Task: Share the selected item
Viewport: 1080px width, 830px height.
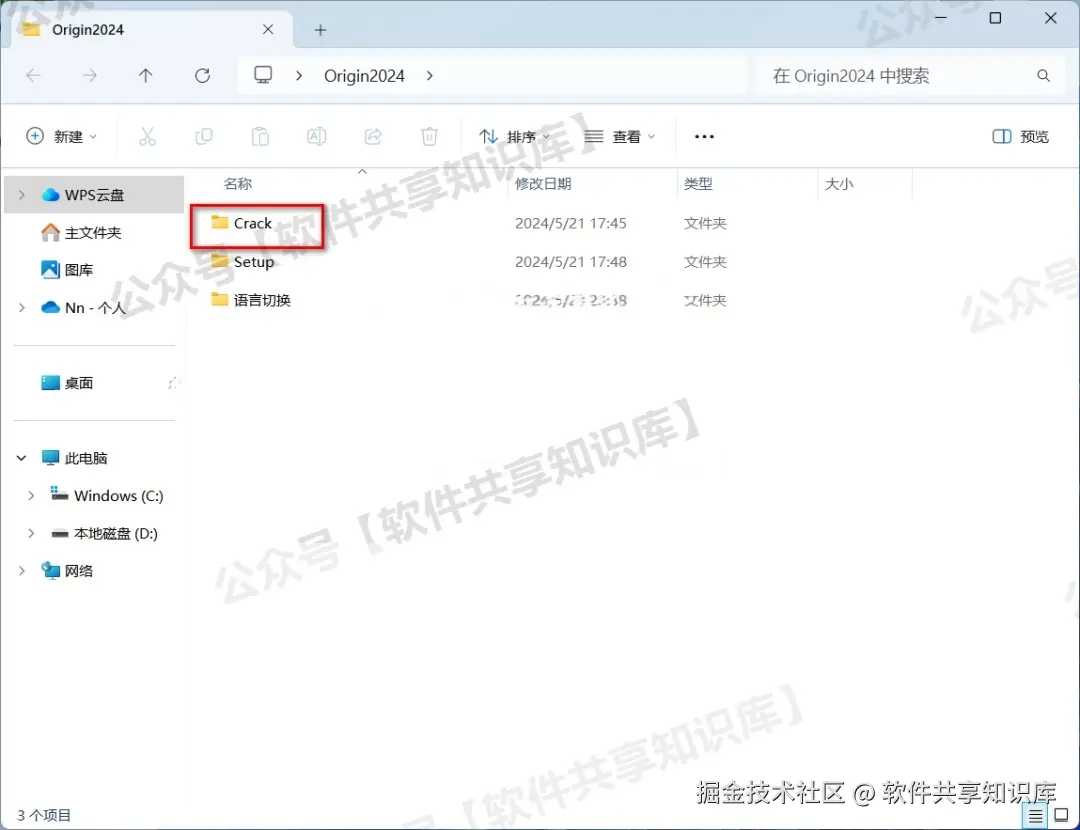Action: [x=373, y=136]
